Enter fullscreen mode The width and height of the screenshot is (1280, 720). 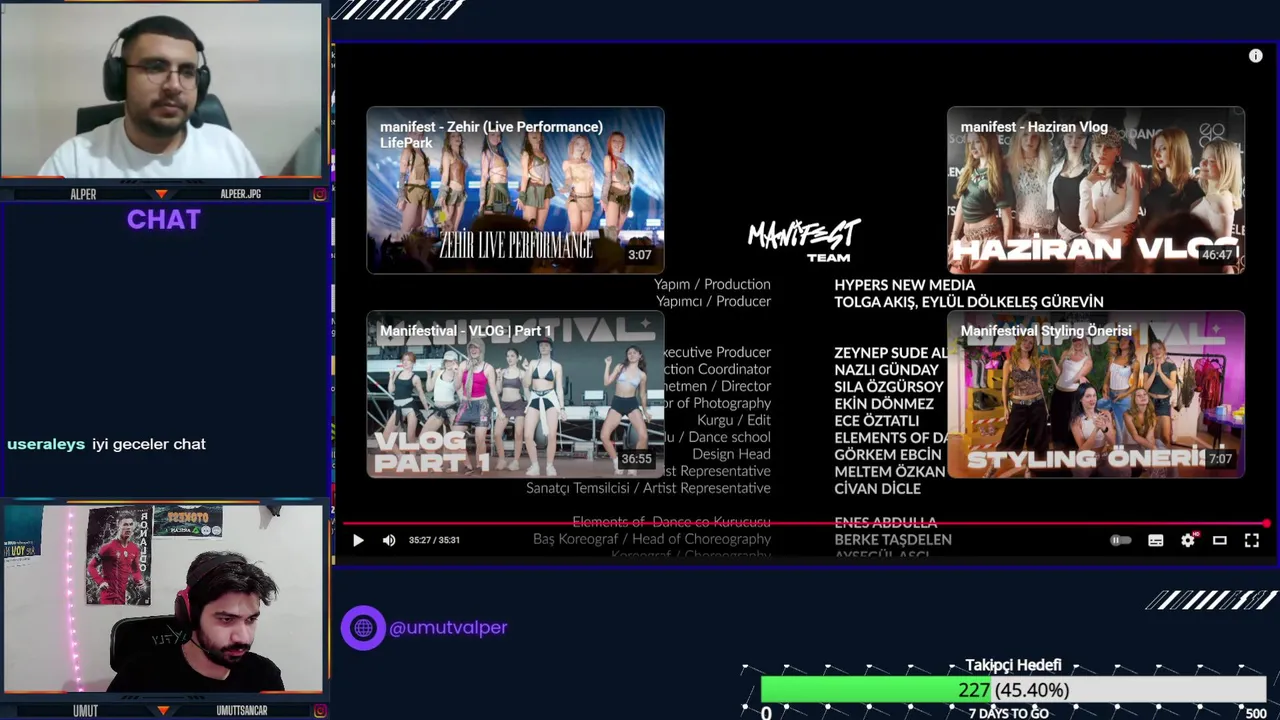coord(1252,540)
